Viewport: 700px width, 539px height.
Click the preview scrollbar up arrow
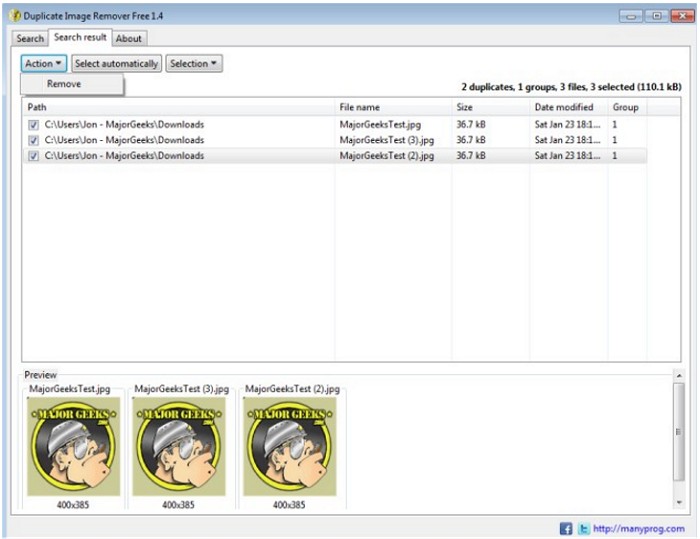tap(679, 376)
